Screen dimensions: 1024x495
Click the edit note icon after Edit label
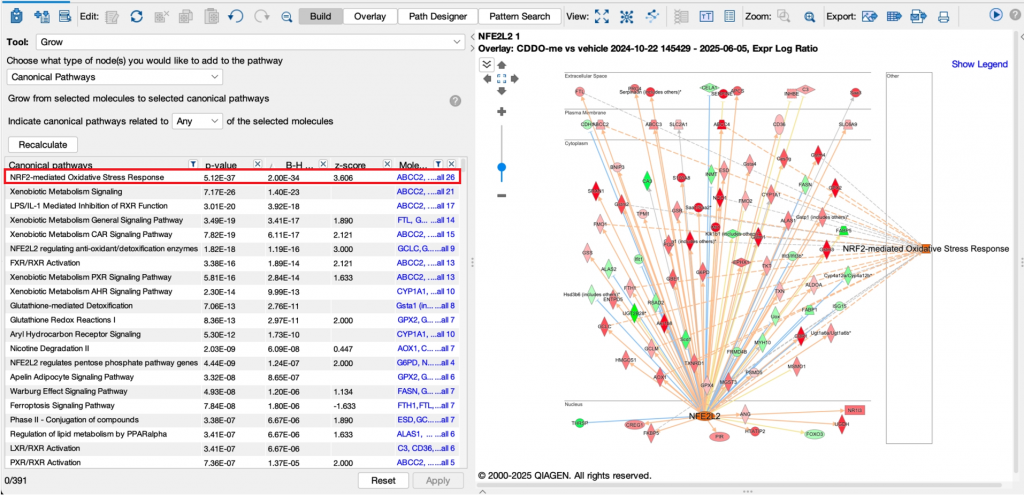[x=112, y=16]
